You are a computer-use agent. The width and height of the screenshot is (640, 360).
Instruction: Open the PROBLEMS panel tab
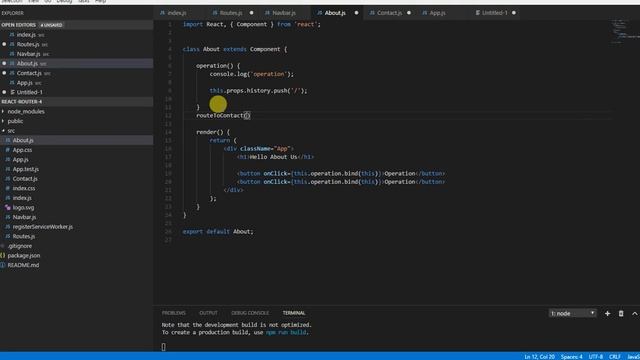pos(173,313)
